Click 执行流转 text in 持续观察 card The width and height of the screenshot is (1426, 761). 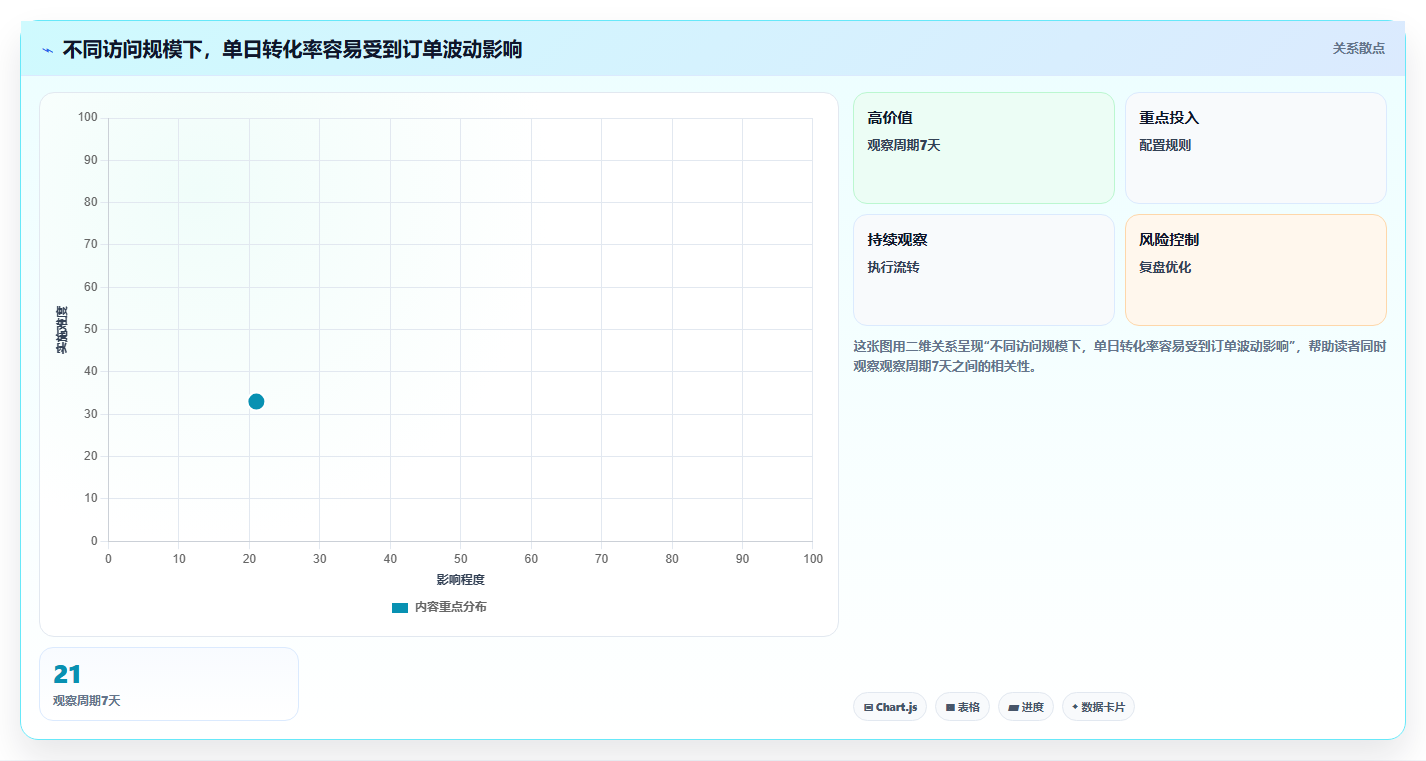(x=893, y=267)
